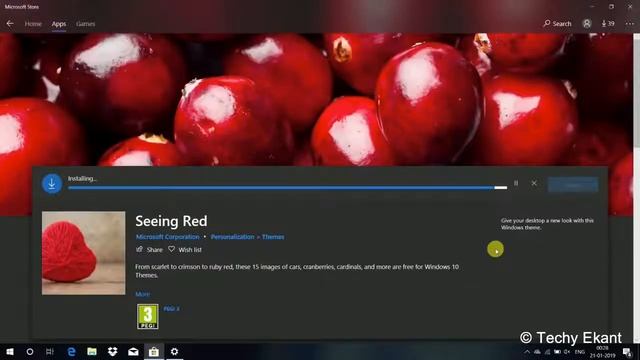Open the Seeing Red thumbnail image
The width and height of the screenshot is (640, 360).
(x=84, y=253)
